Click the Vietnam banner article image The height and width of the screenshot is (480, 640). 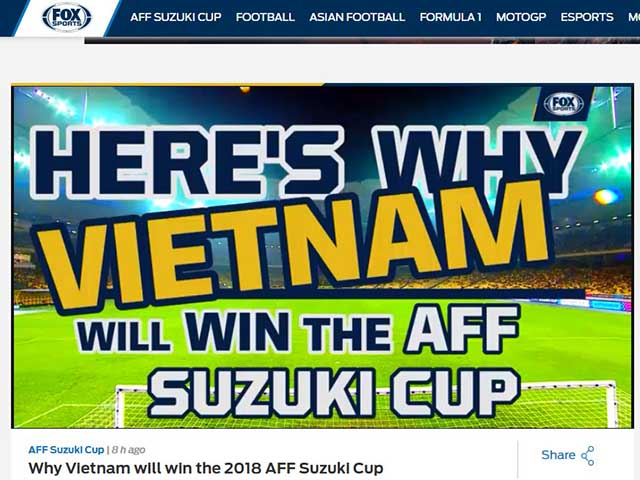point(322,257)
